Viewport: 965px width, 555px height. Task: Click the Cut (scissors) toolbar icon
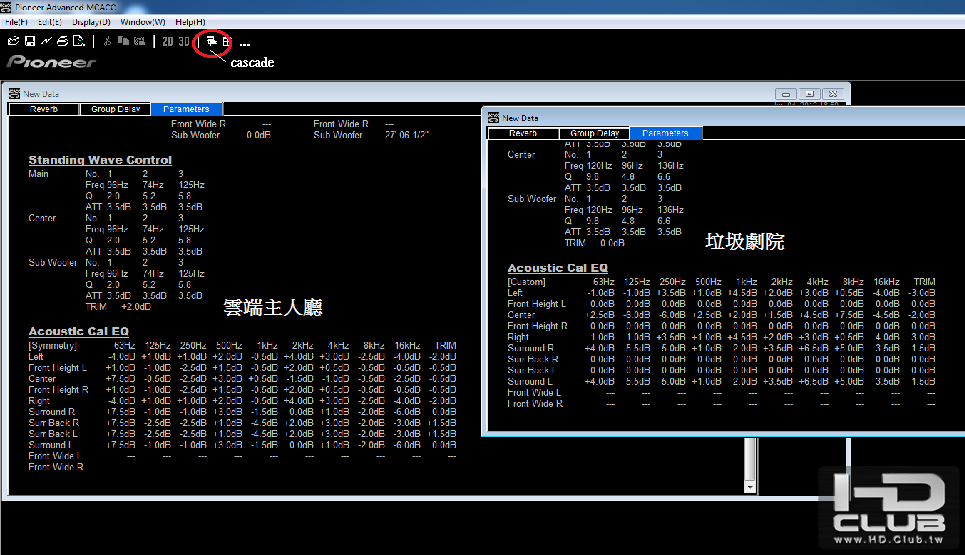point(107,41)
